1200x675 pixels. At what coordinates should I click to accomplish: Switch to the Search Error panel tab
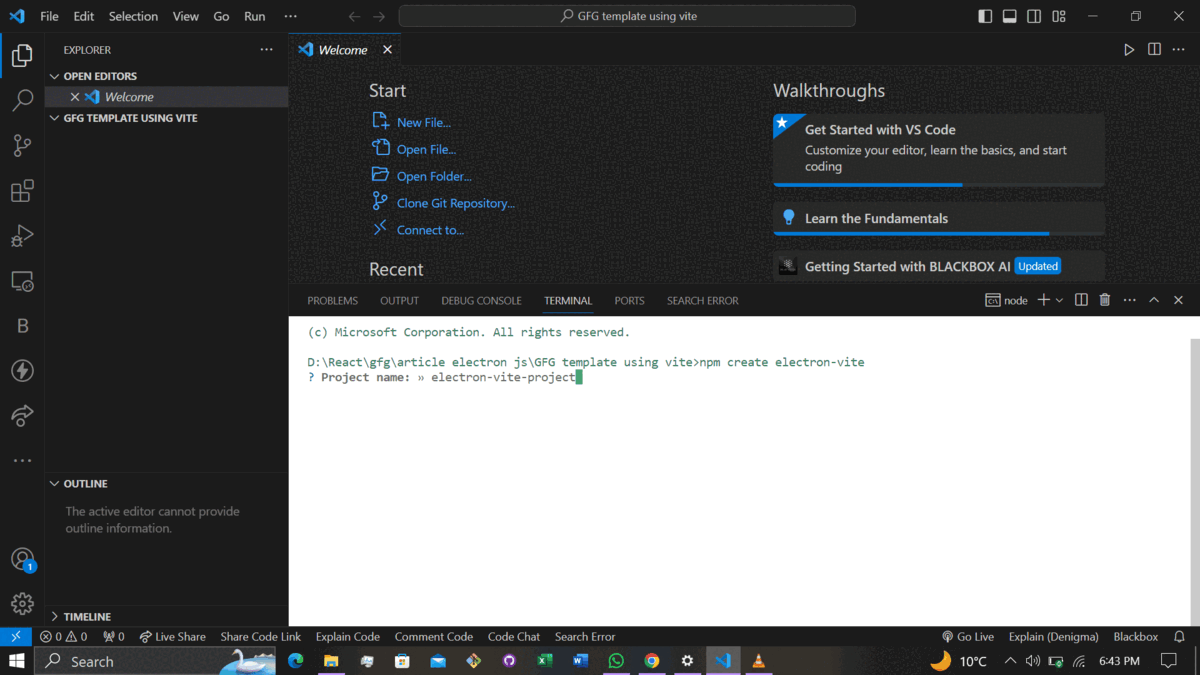pyautogui.click(x=703, y=300)
